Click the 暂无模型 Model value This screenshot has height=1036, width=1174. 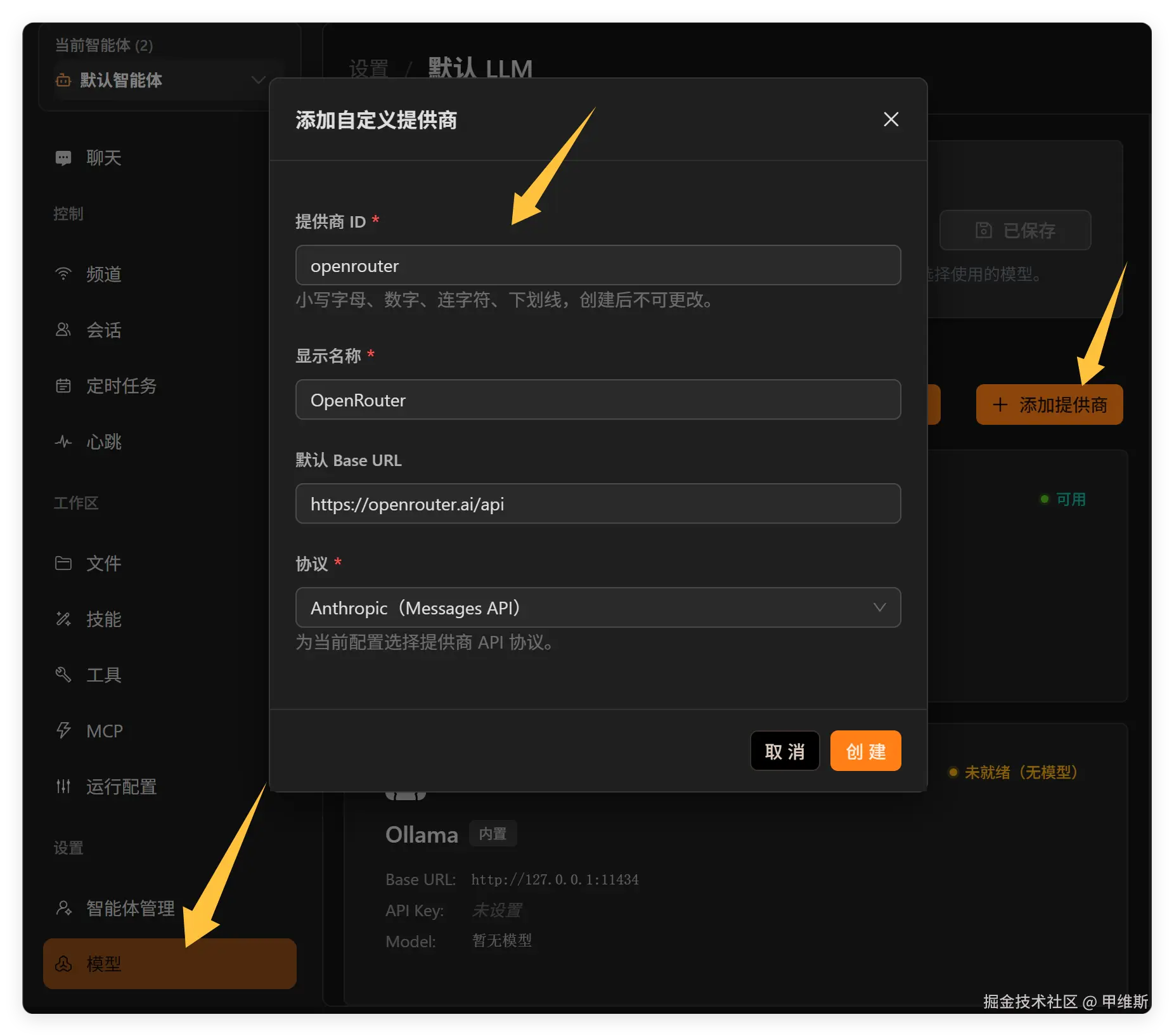click(x=501, y=940)
